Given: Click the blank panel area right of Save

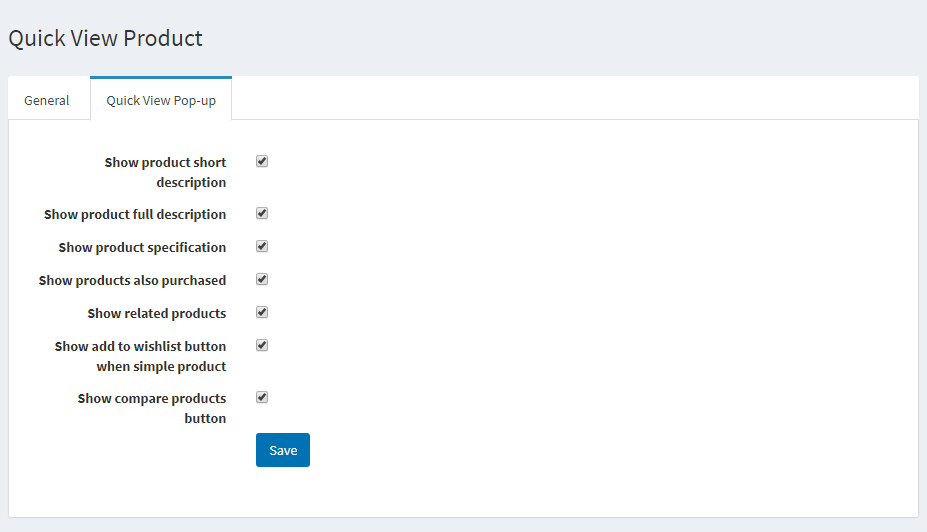Looking at the screenshot, I should [x=600, y=450].
